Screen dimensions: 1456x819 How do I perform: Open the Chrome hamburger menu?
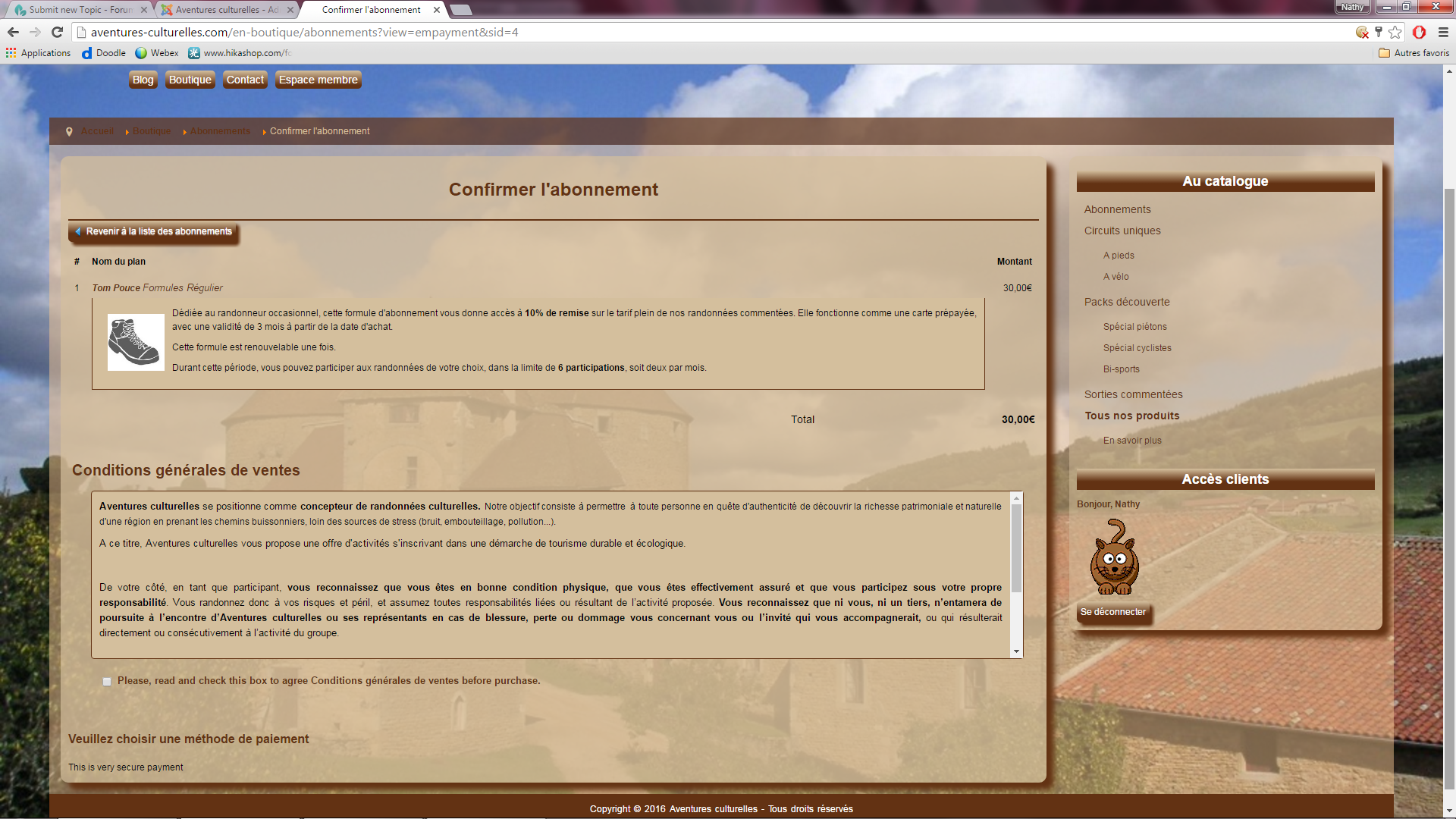[x=1443, y=32]
